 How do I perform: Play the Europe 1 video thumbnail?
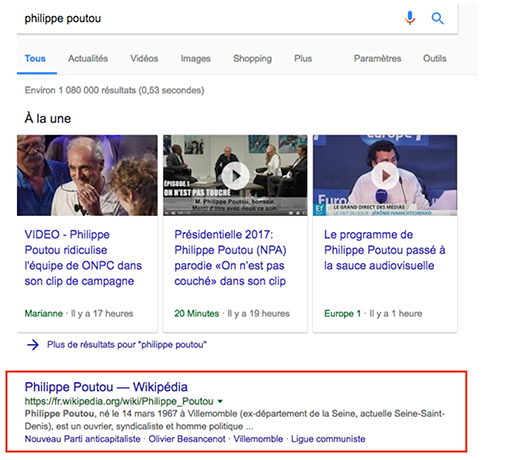pos(385,175)
